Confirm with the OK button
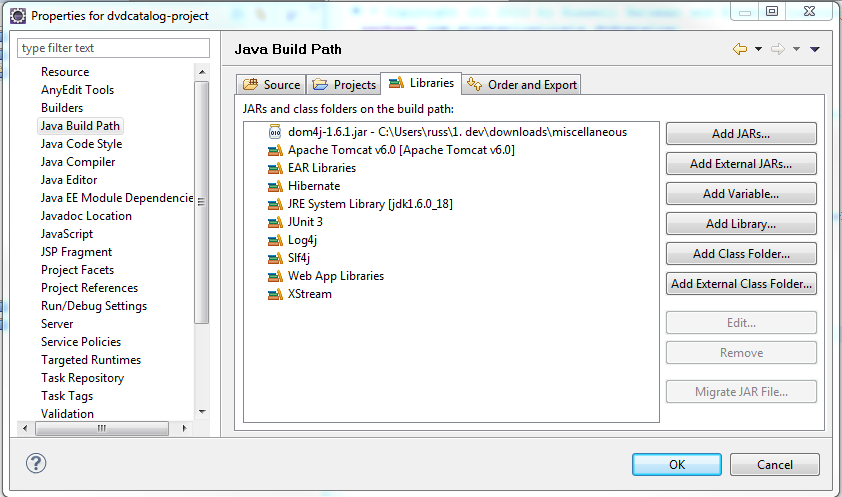The height and width of the screenshot is (497, 842). point(677,465)
